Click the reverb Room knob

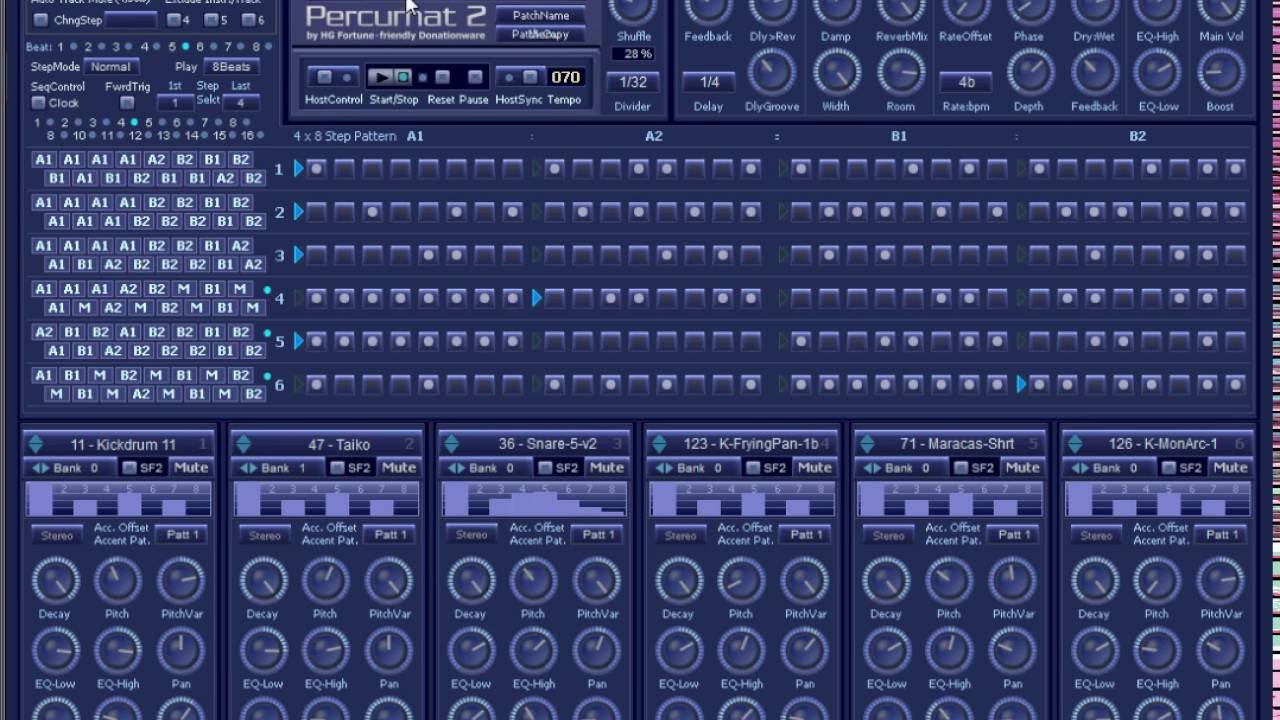coord(900,73)
